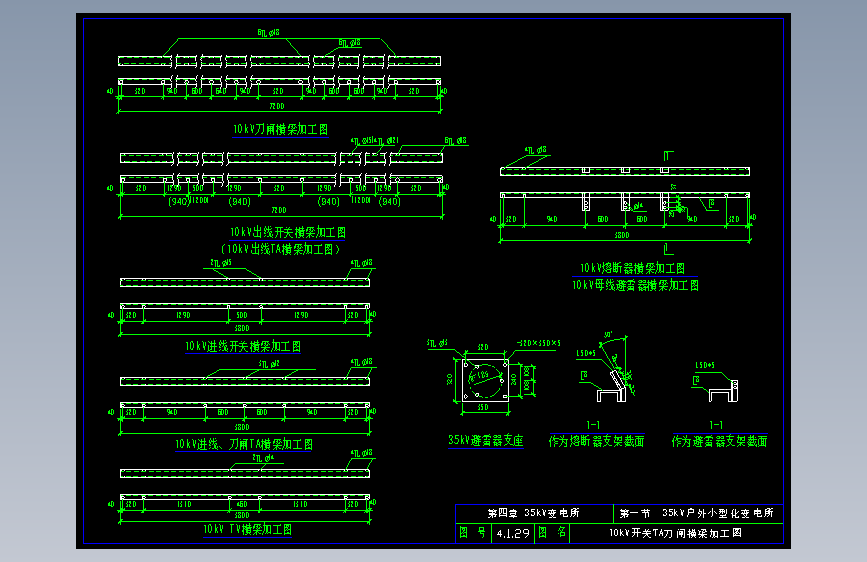The width and height of the screenshot is (867, 562).
Task: Click the 35kV避雷器支座 square plate drawing
Action: [485, 380]
